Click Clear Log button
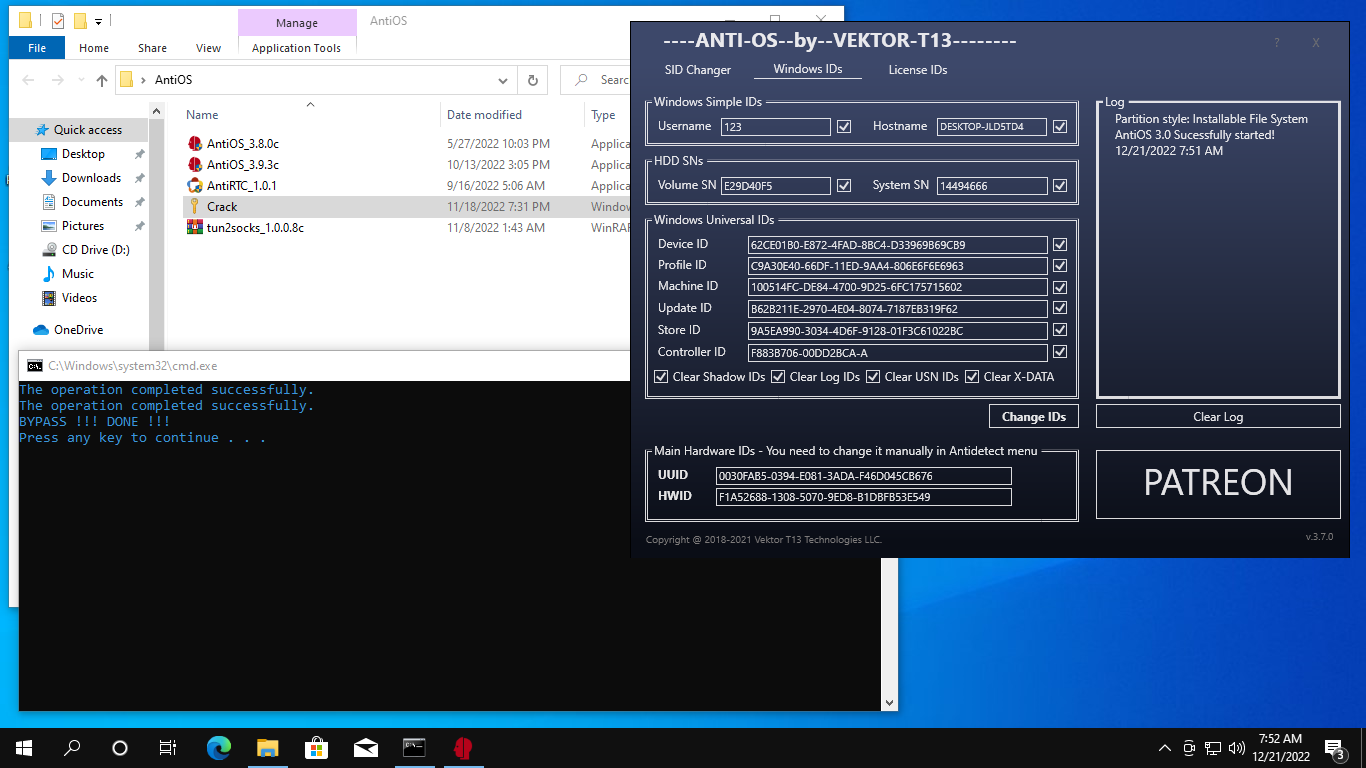Image resolution: width=1366 pixels, height=768 pixels. point(1218,416)
